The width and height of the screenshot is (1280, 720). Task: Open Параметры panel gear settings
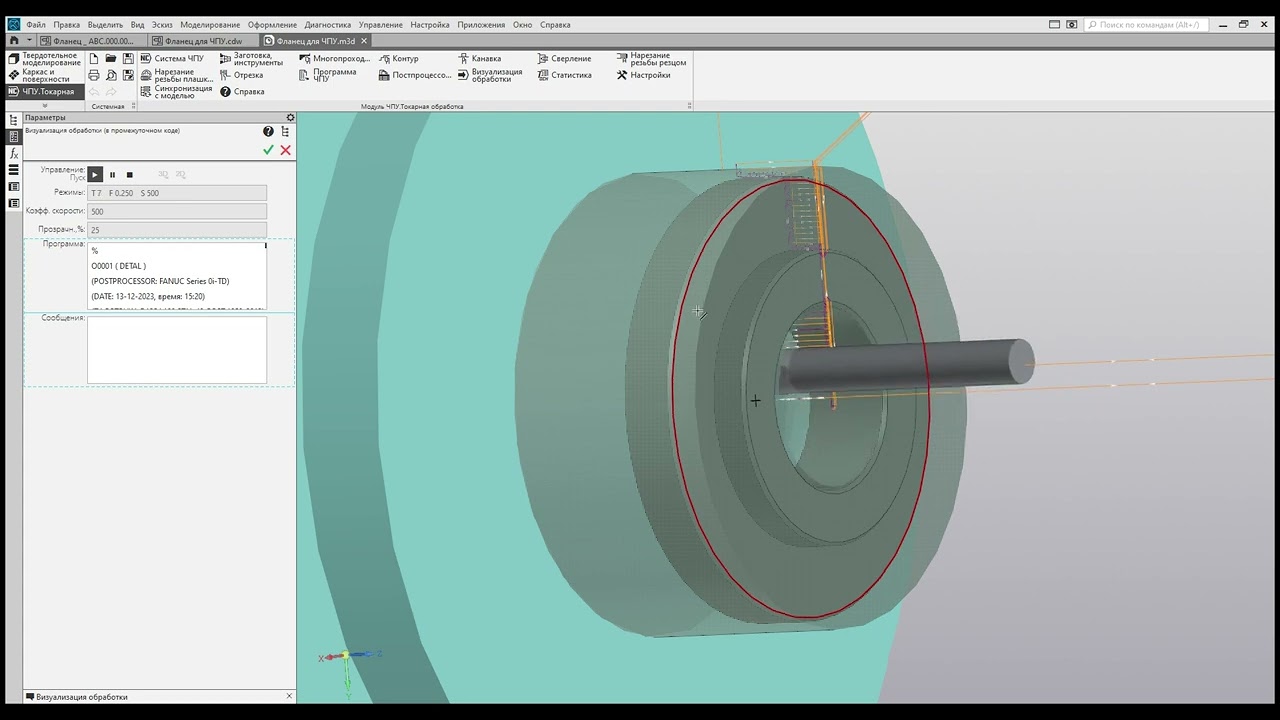pyautogui.click(x=290, y=117)
